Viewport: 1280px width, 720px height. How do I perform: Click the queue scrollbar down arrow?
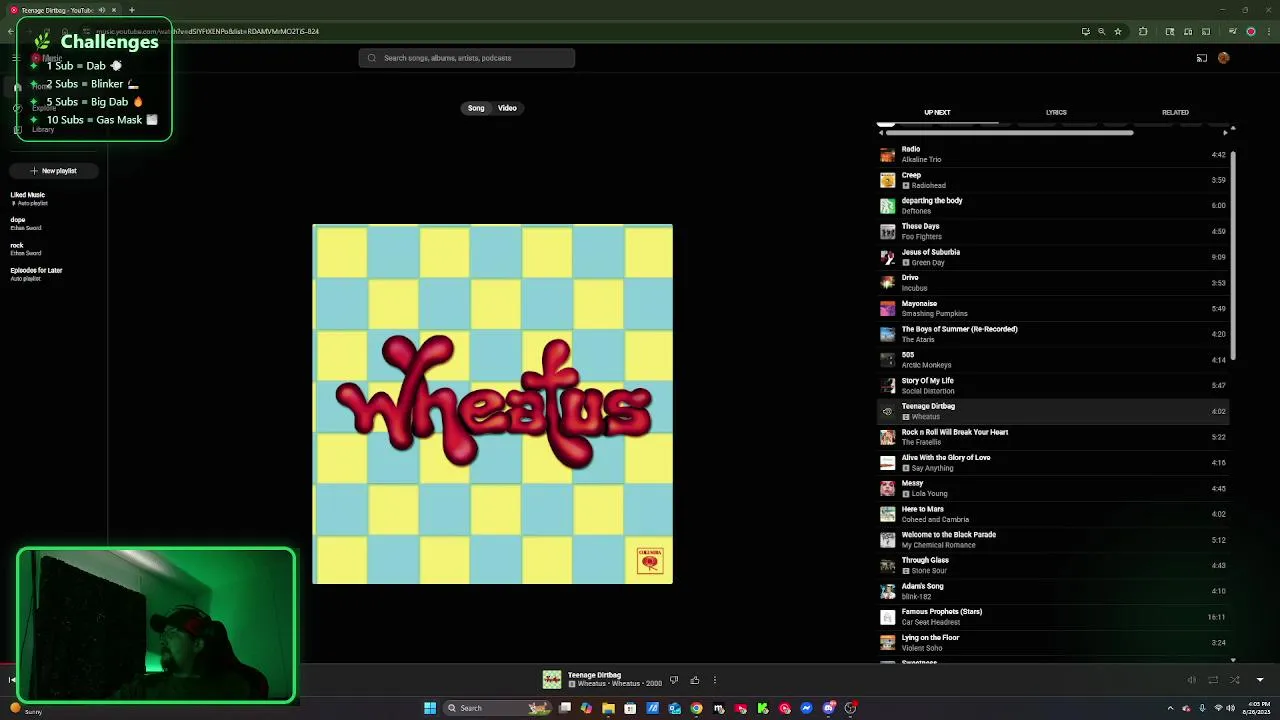tap(1233, 660)
